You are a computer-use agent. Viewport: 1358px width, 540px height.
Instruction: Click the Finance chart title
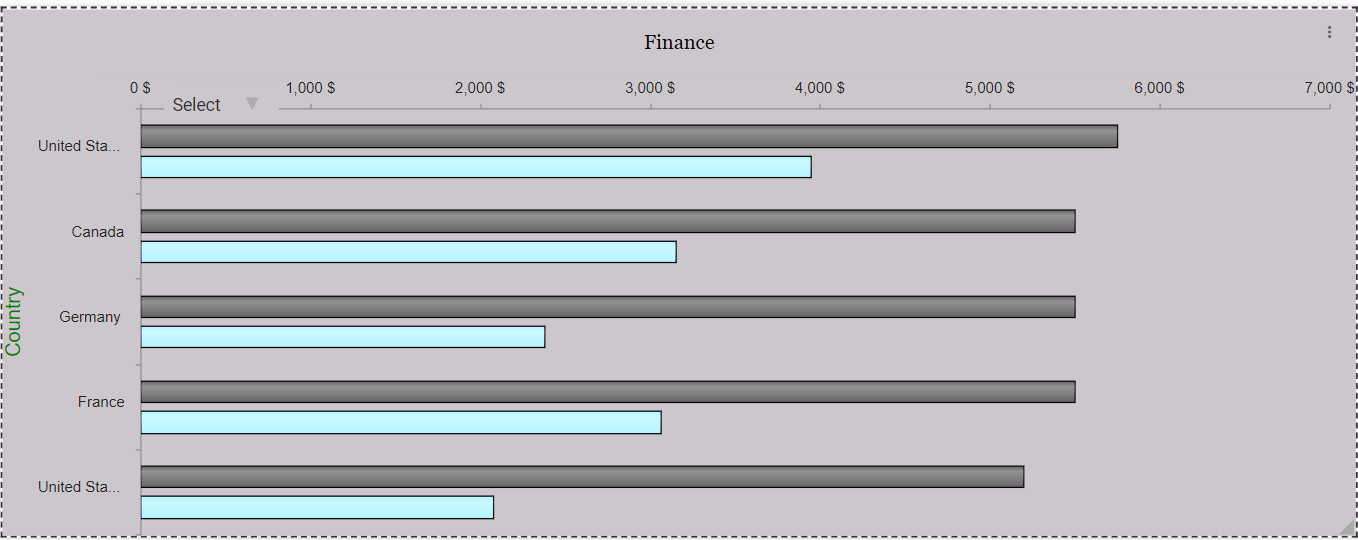[x=679, y=42]
